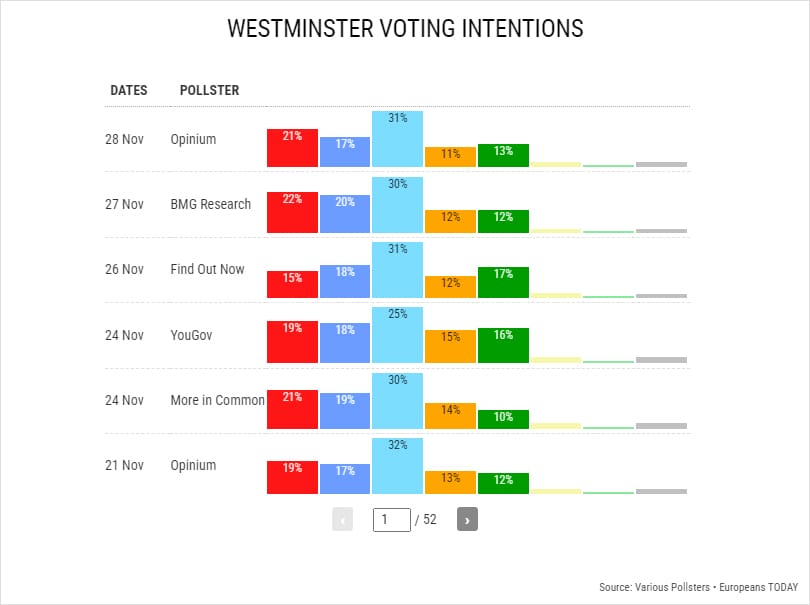This screenshot has height=605, width=810.
Task: Select the red 21% bar for Opinium 28 Nov
Action: coord(291,145)
